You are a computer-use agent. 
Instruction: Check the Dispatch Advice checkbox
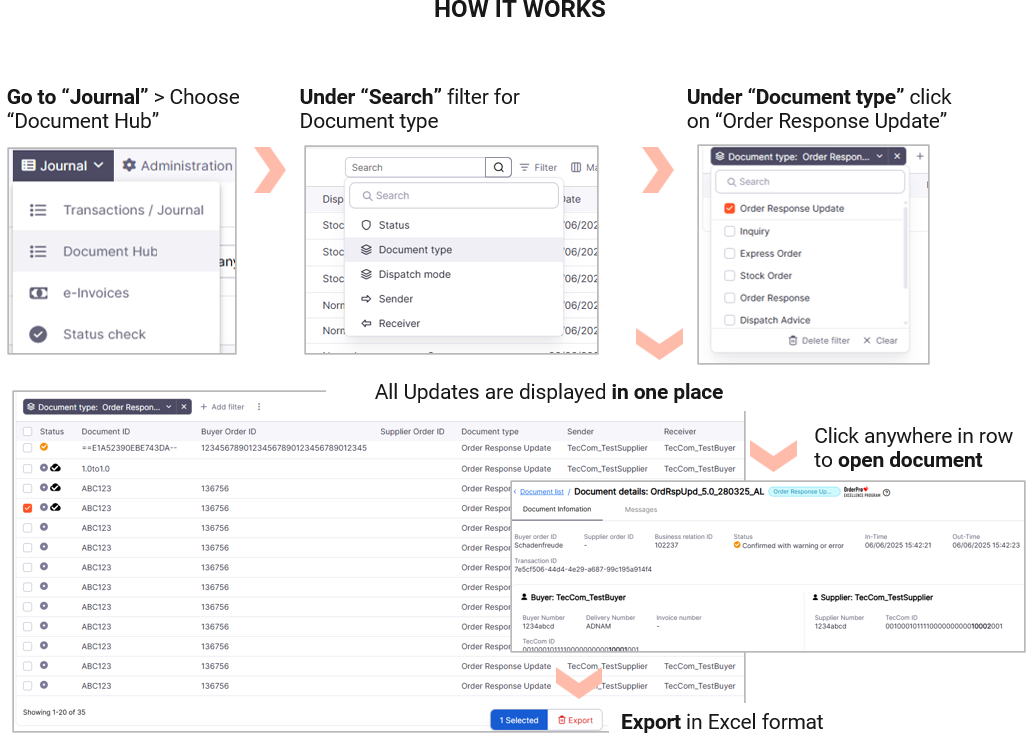(729, 320)
